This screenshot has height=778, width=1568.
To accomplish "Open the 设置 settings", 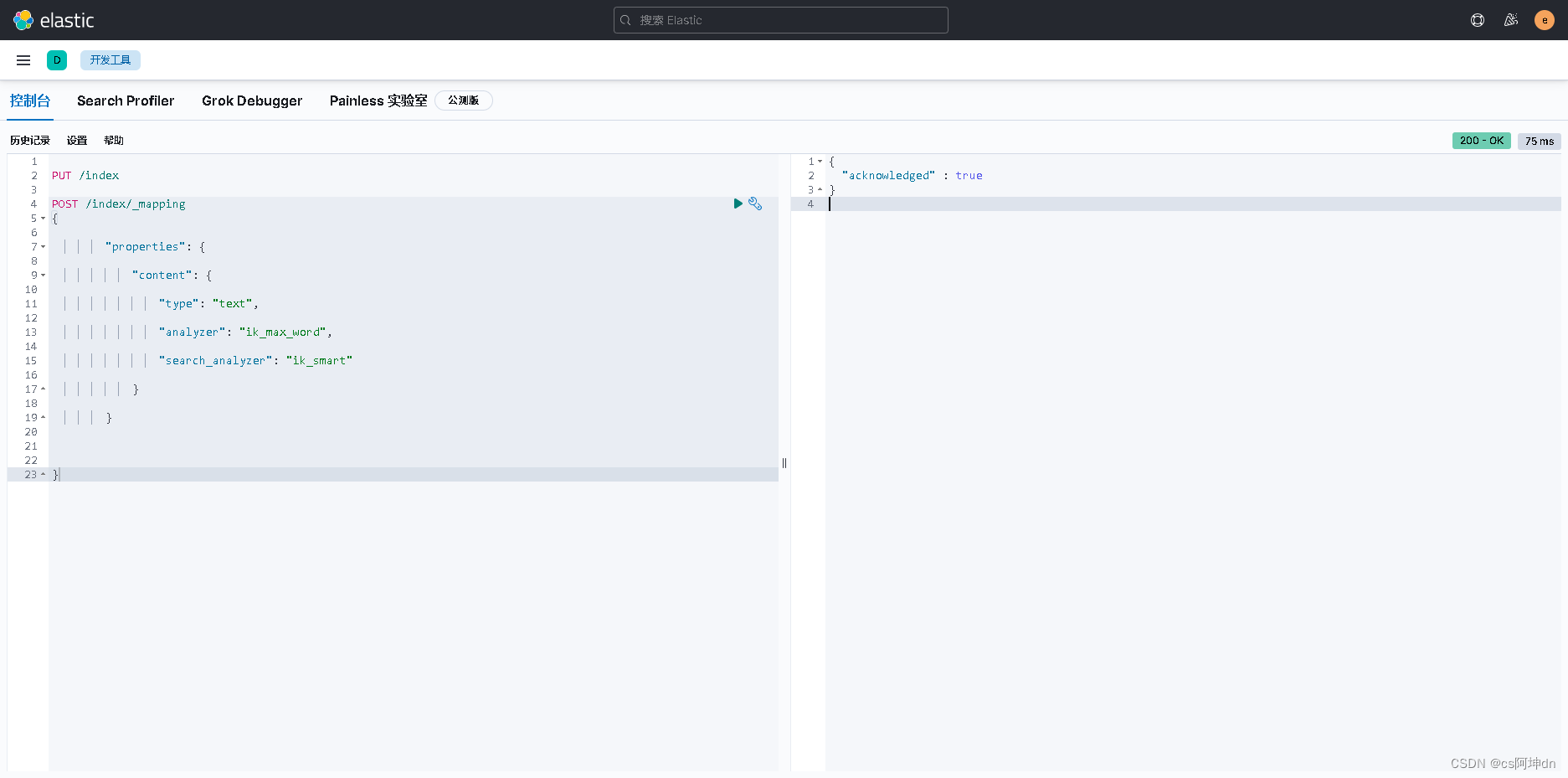I will (x=77, y=141).
